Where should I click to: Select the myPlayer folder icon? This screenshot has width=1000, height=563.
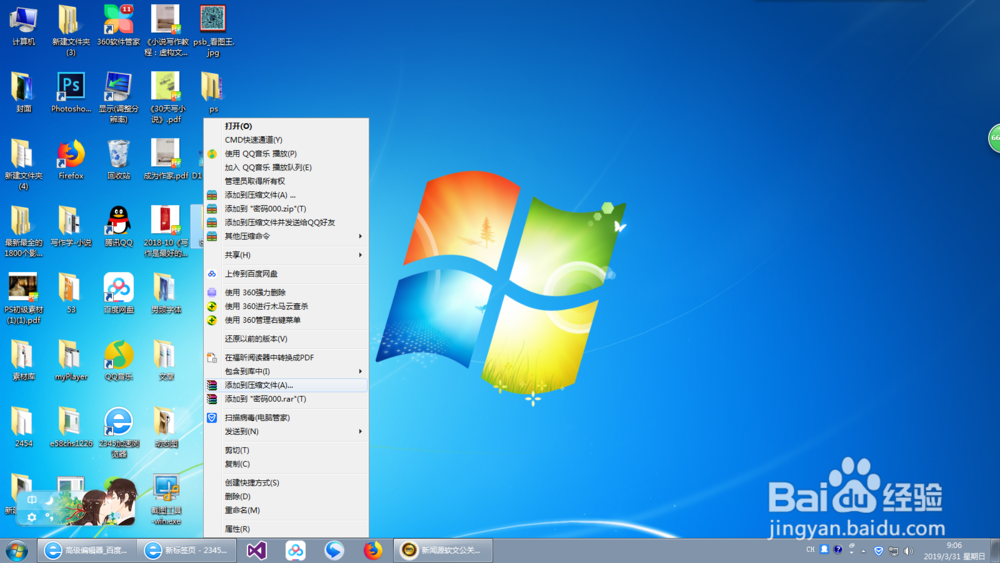(x=71, y=360)
